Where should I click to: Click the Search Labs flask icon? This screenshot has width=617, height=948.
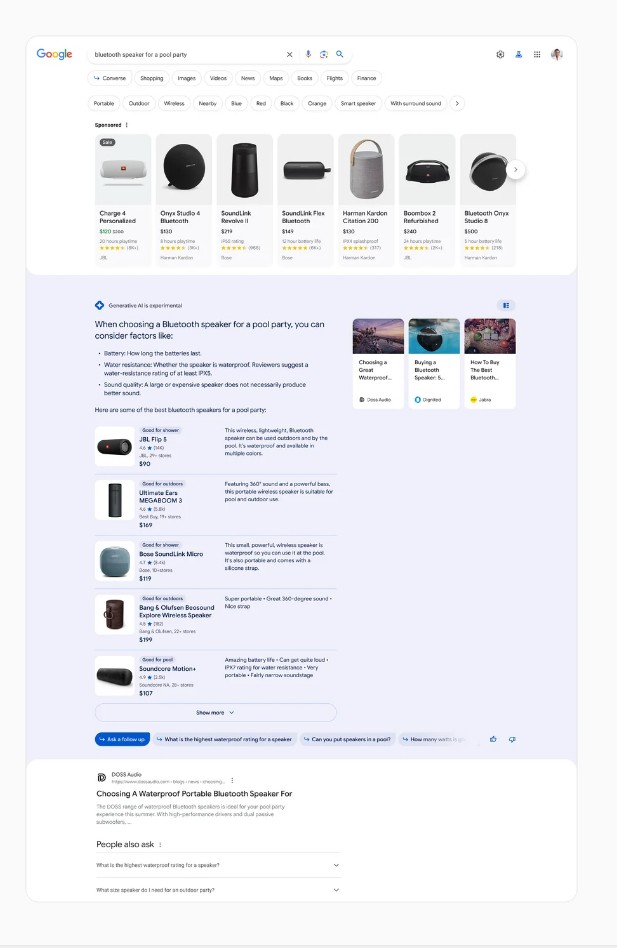pyautogui.click(x=518, y=54)
